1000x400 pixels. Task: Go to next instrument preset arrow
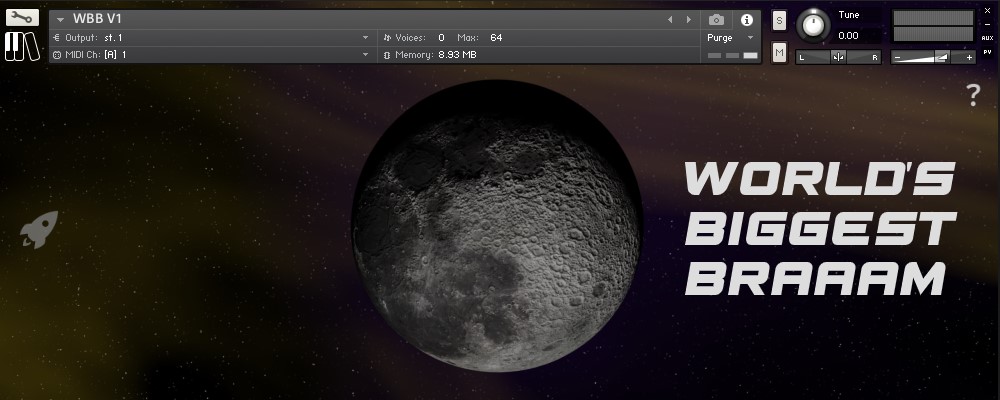688,20
